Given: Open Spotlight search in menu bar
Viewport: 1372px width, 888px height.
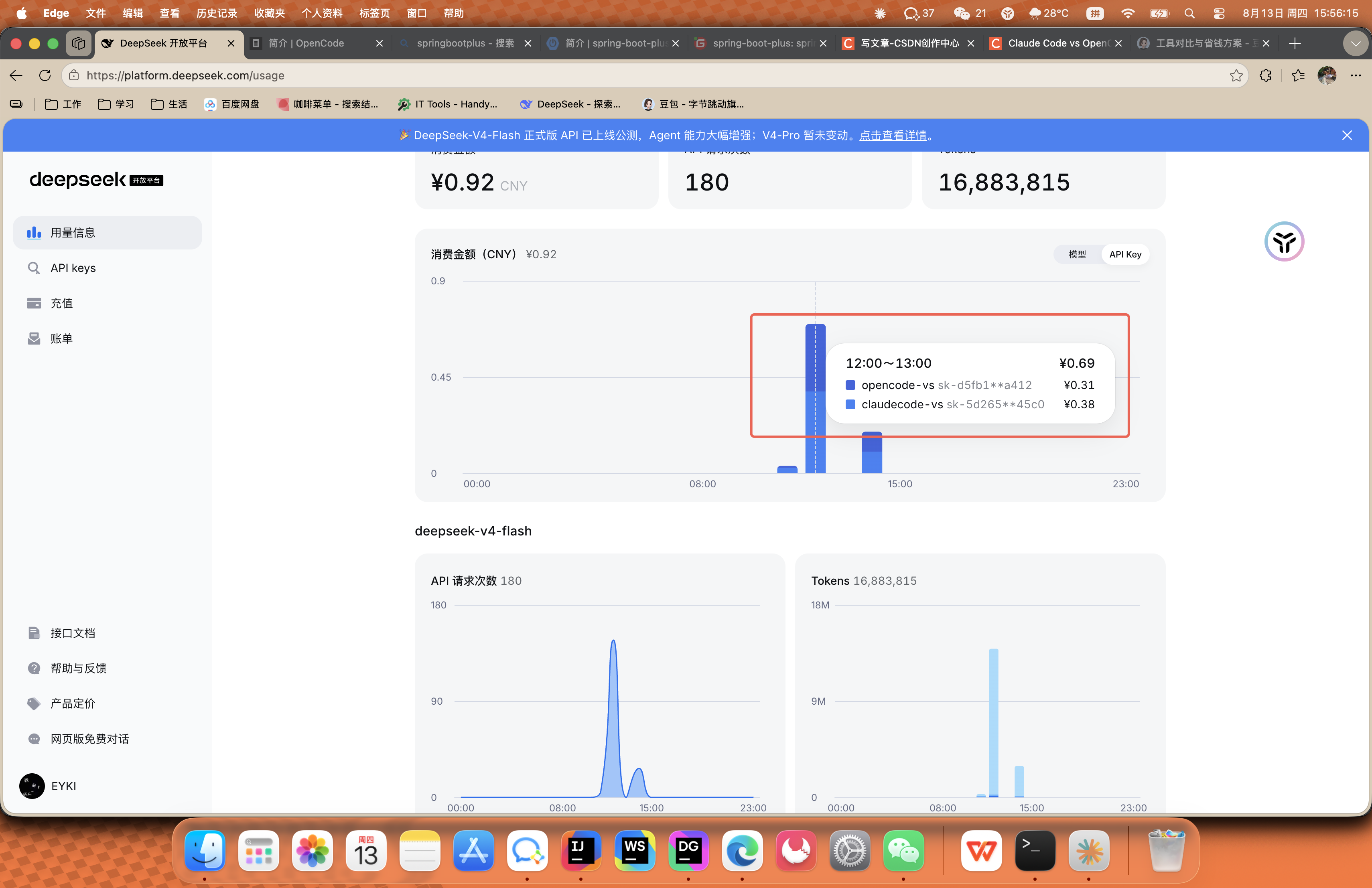Looking at the screenshot, I should click(1189, 13).
